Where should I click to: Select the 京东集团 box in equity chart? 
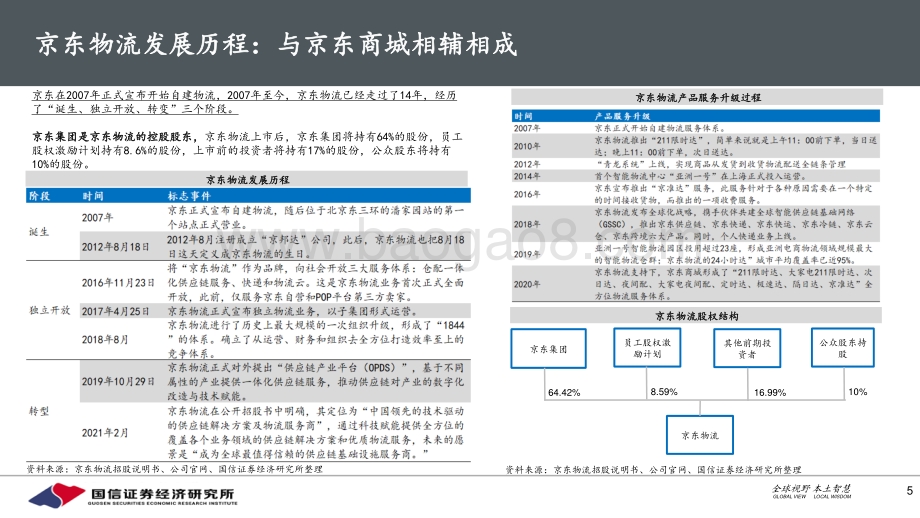click(x=549, y=348)
